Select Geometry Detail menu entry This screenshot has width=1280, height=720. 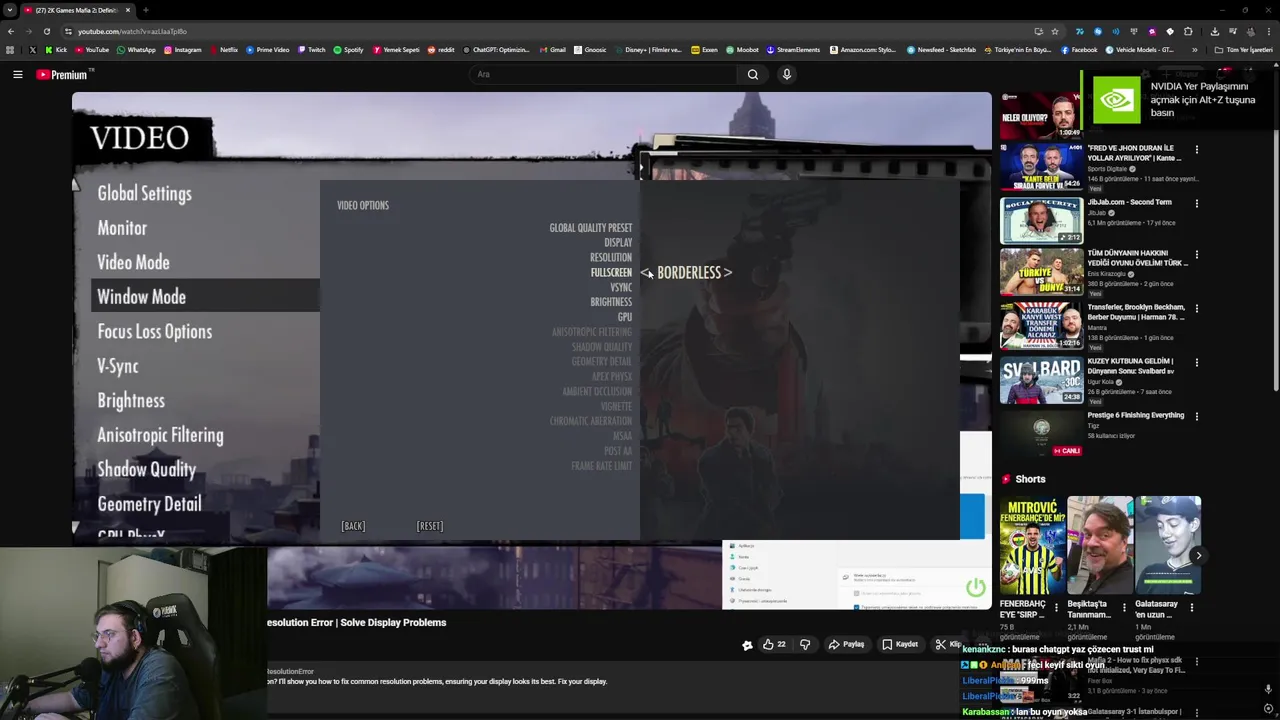click(x=149, y=504)
